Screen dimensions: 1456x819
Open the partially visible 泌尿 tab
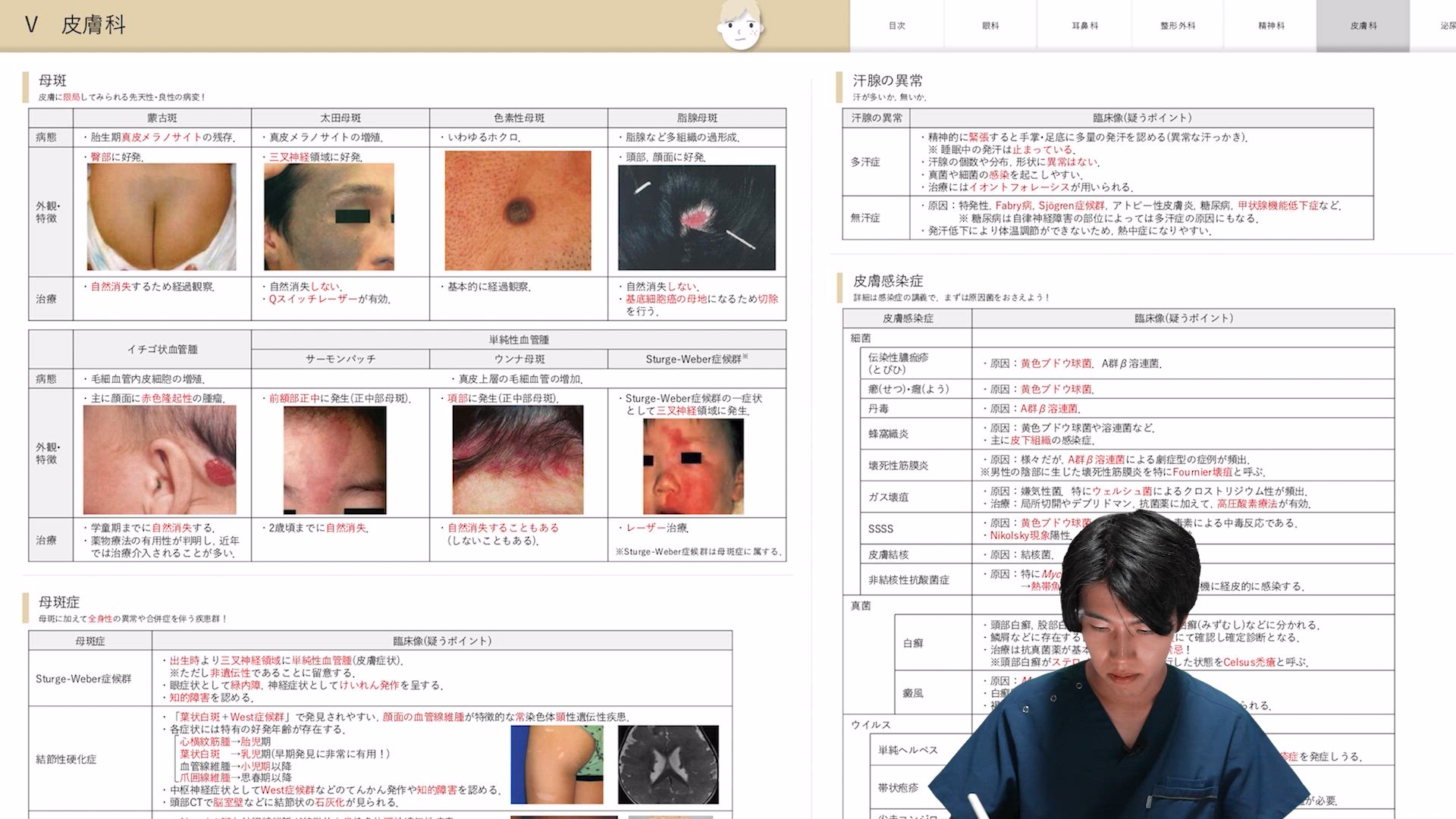[x=1445, y=26]
